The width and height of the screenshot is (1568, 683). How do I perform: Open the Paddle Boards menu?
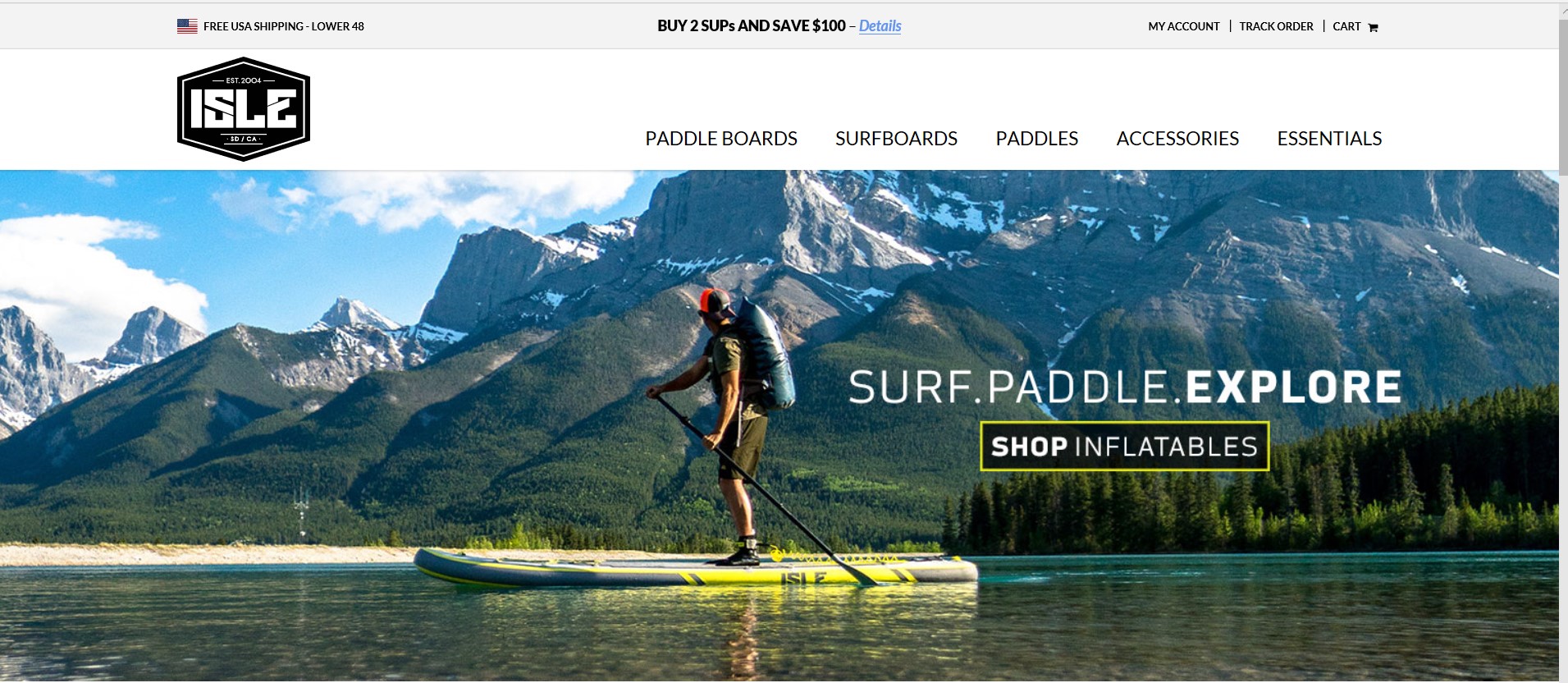pos(721,139)
